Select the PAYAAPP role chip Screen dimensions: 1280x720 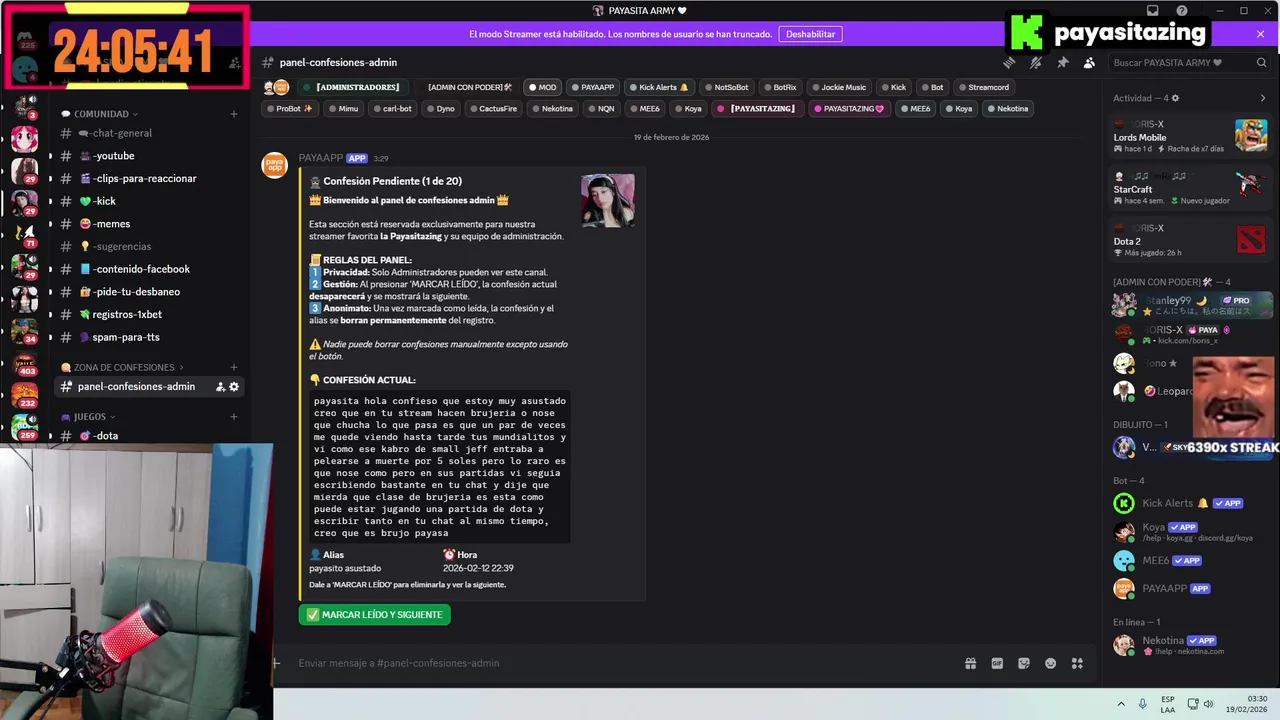592,87
